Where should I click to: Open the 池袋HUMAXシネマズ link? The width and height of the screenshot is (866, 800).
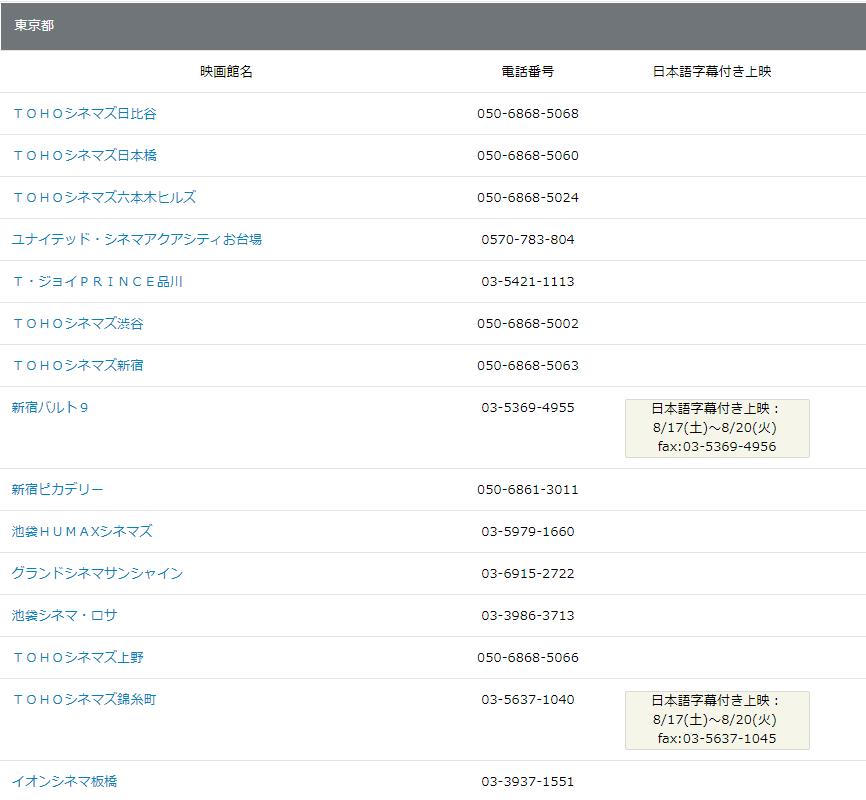(82, 531)
